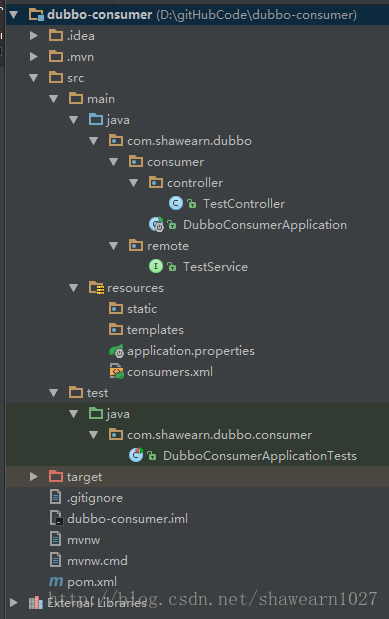Viewport: 389px width, 619px height.
Task: Select the application.properties file
Action: pos(191,351)
